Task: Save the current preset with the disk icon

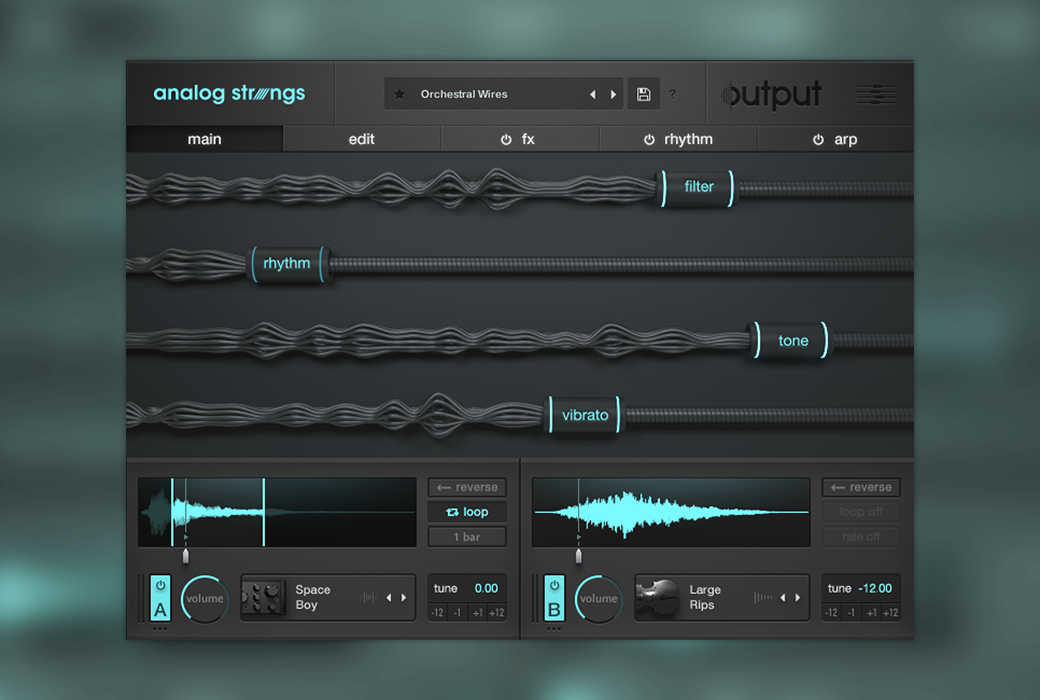Action: coord(643,94)
